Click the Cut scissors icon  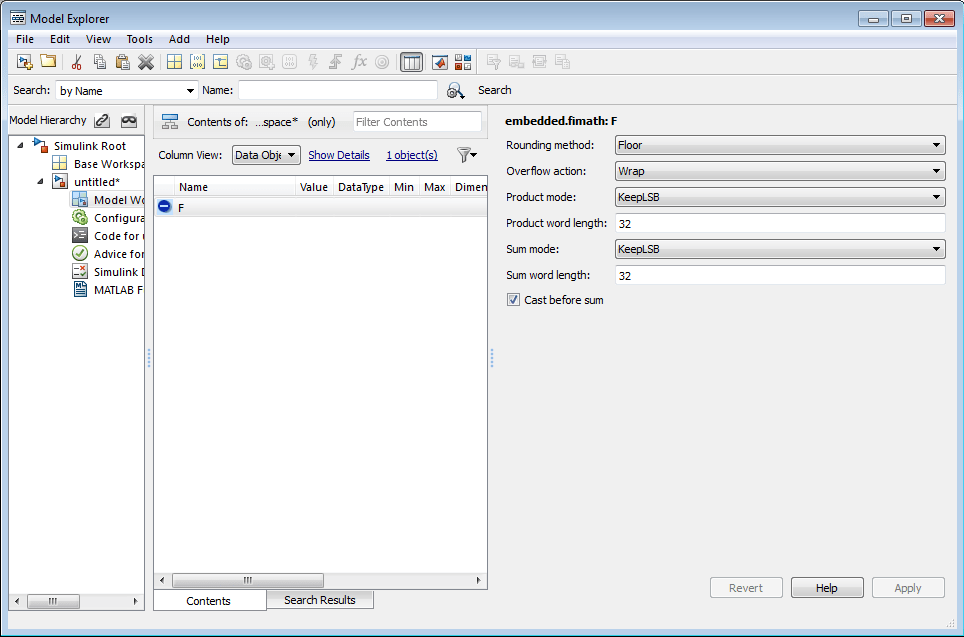(77, 62)
